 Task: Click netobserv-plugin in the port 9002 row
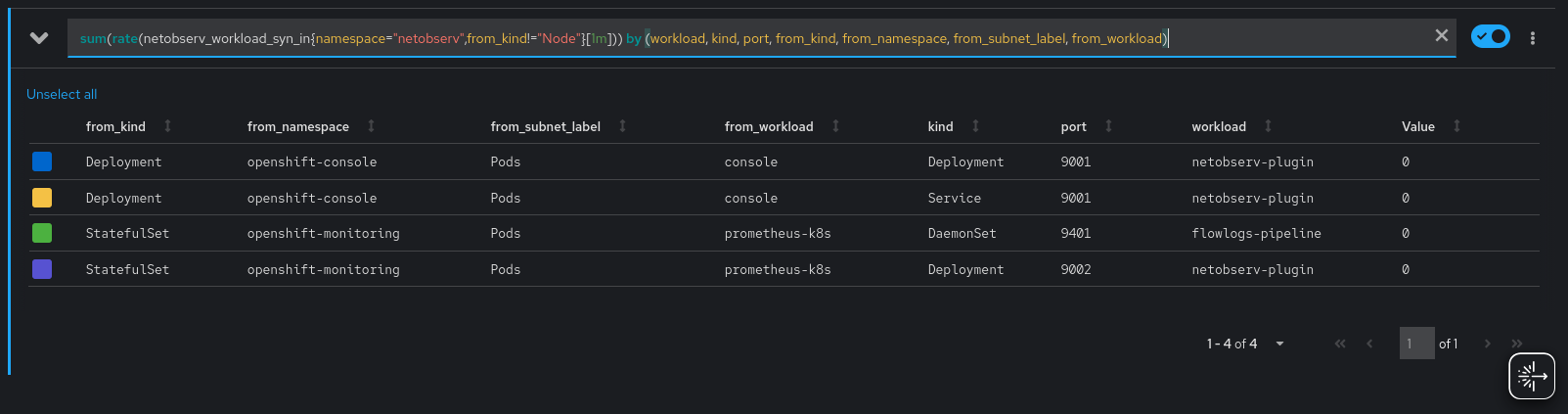1252,269
